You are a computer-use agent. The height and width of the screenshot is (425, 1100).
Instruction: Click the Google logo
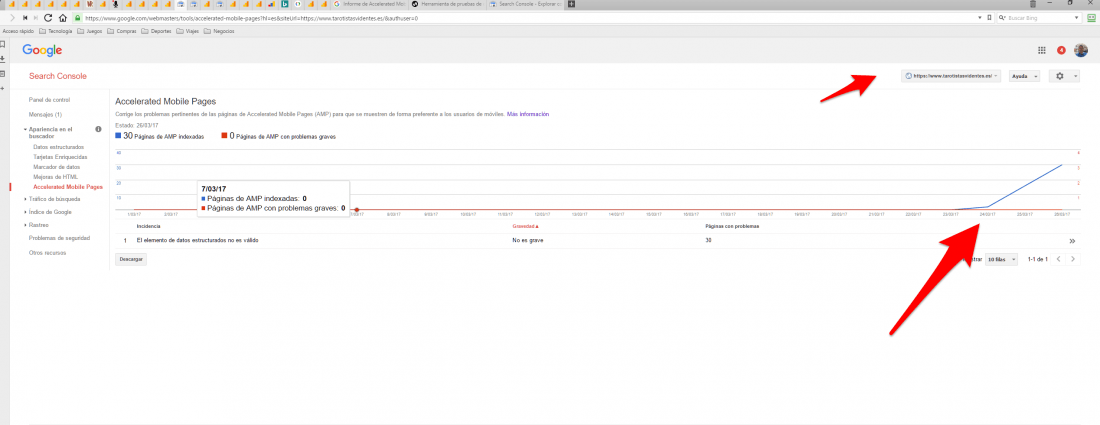tap(42, 50)
